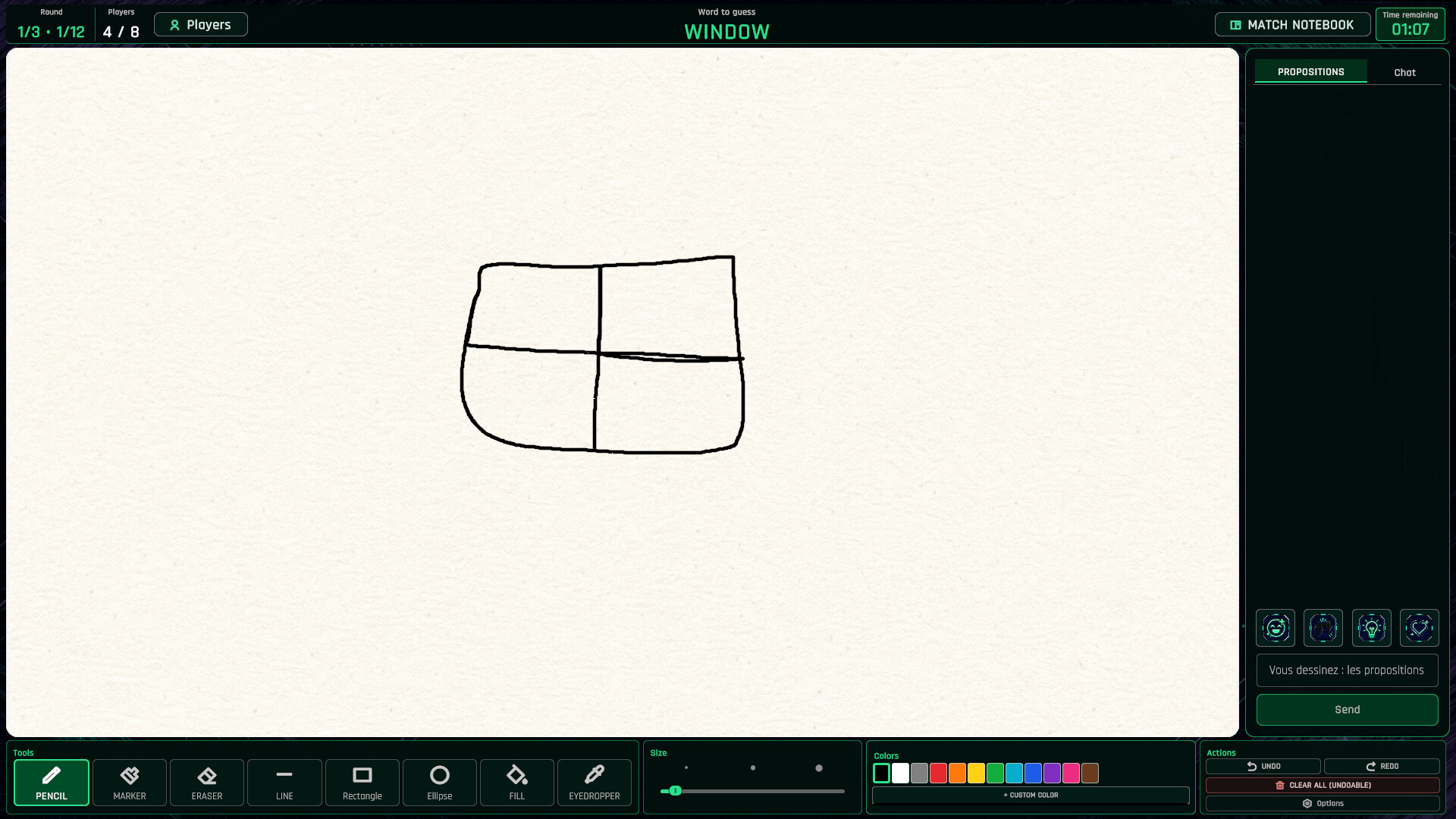Viewport: 1456px width, 819px height.
Task: Click the propositions text input field
Action: click(1347, 670)
